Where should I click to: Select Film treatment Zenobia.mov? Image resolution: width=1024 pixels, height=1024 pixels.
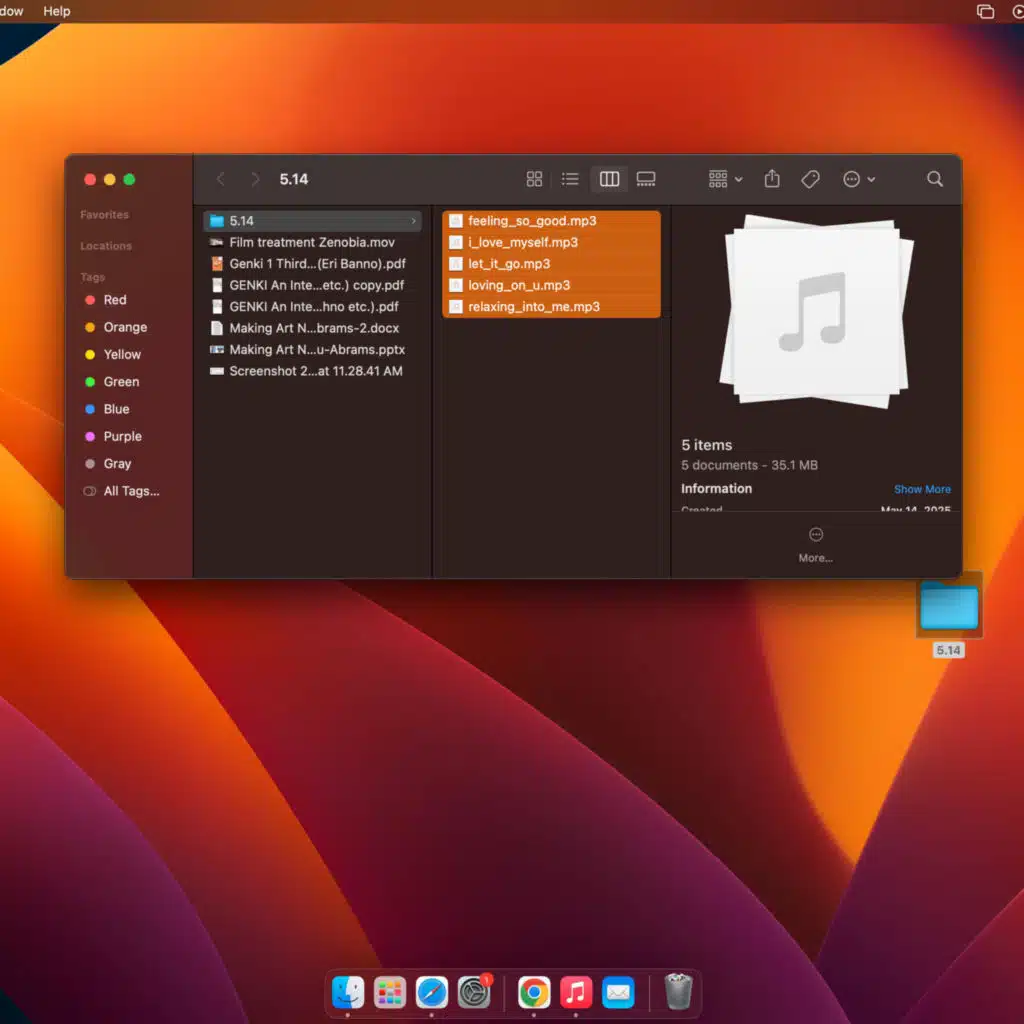[x=312, y=242]
